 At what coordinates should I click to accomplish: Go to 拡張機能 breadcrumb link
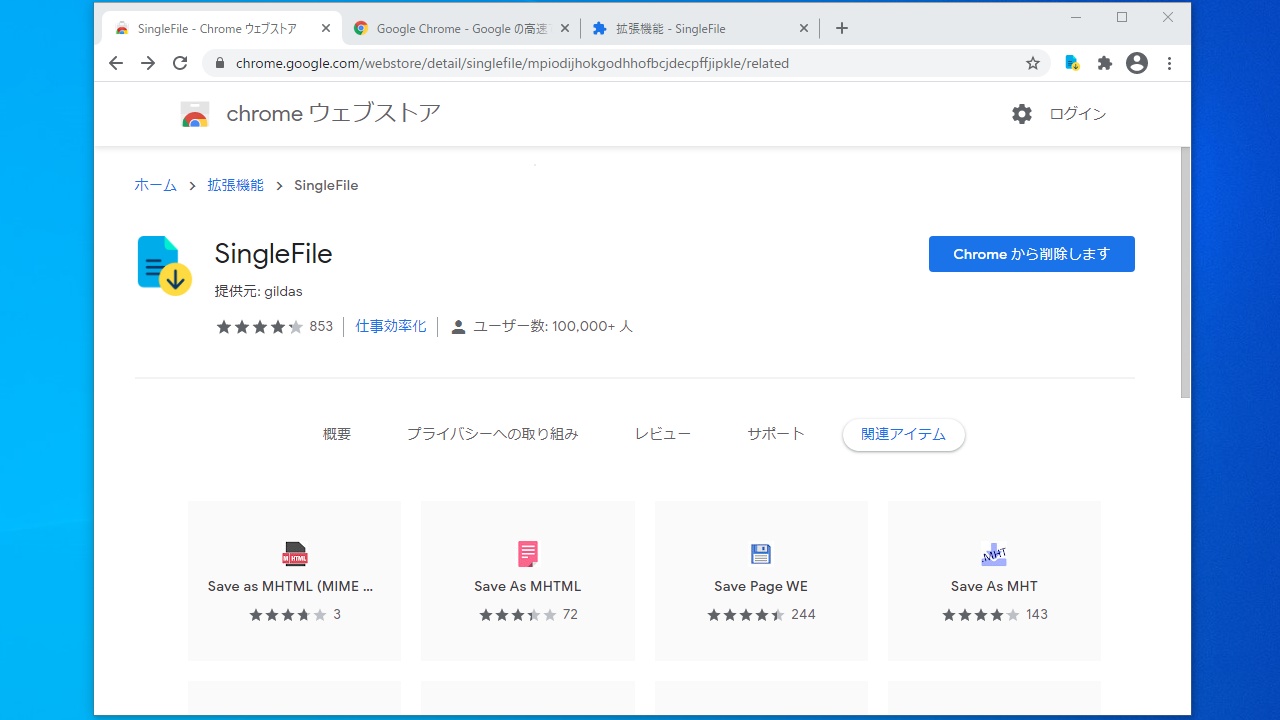[236, 185]
